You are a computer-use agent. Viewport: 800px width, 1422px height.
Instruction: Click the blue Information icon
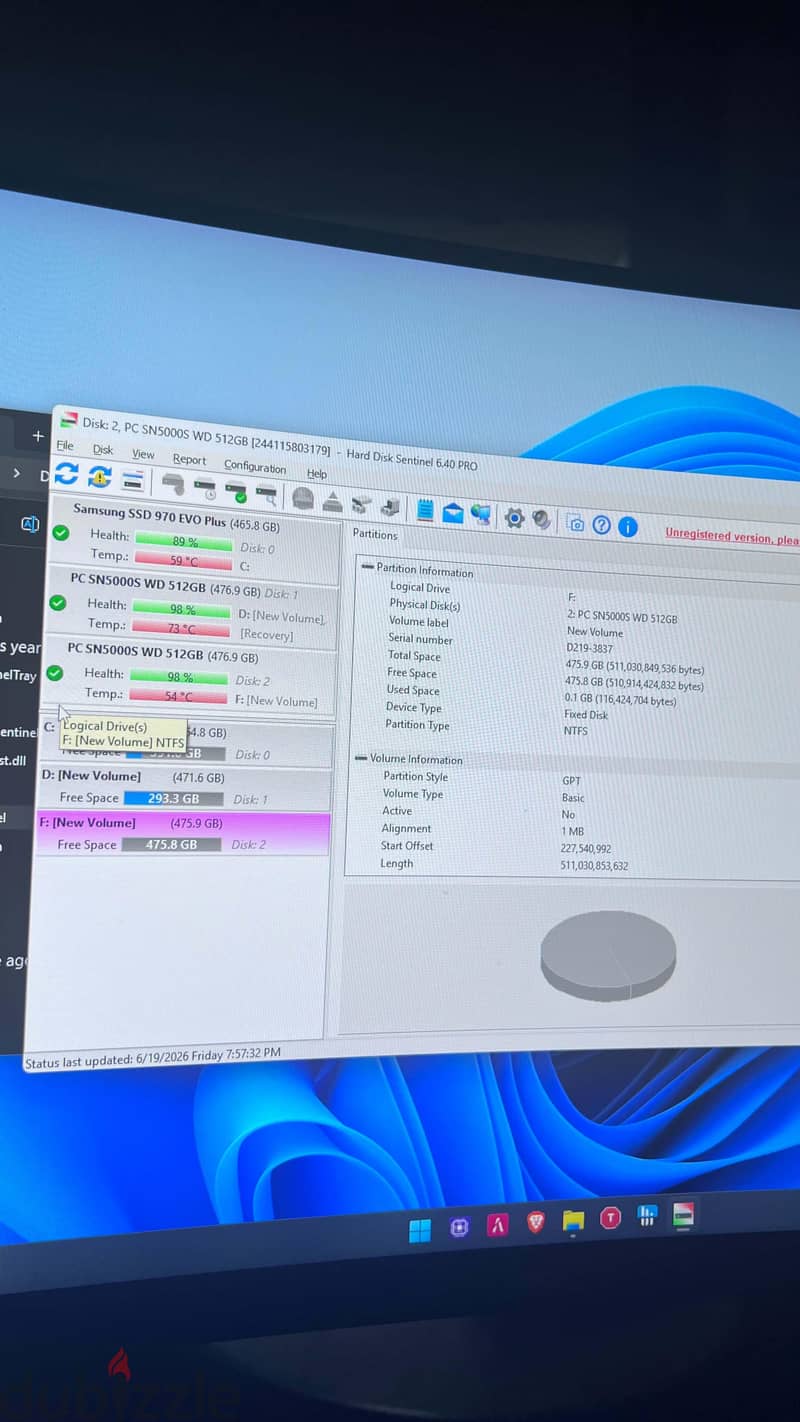click(x=628, y=526)
